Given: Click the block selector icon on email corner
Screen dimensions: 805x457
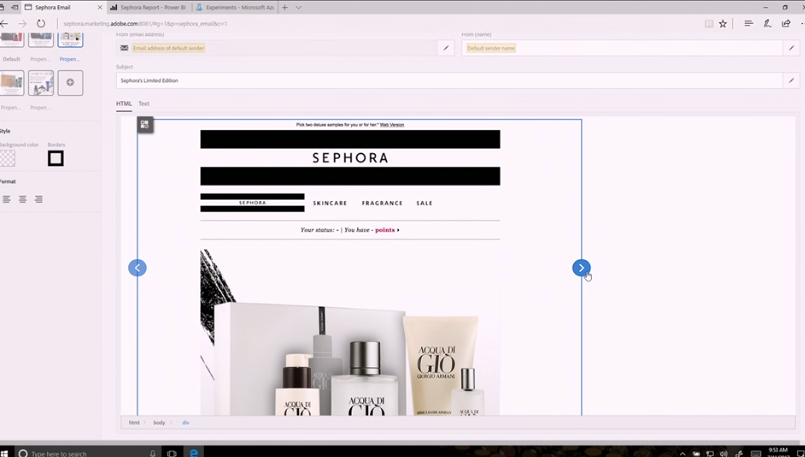Looking at the screenshot, I should [x=145, y=125].
